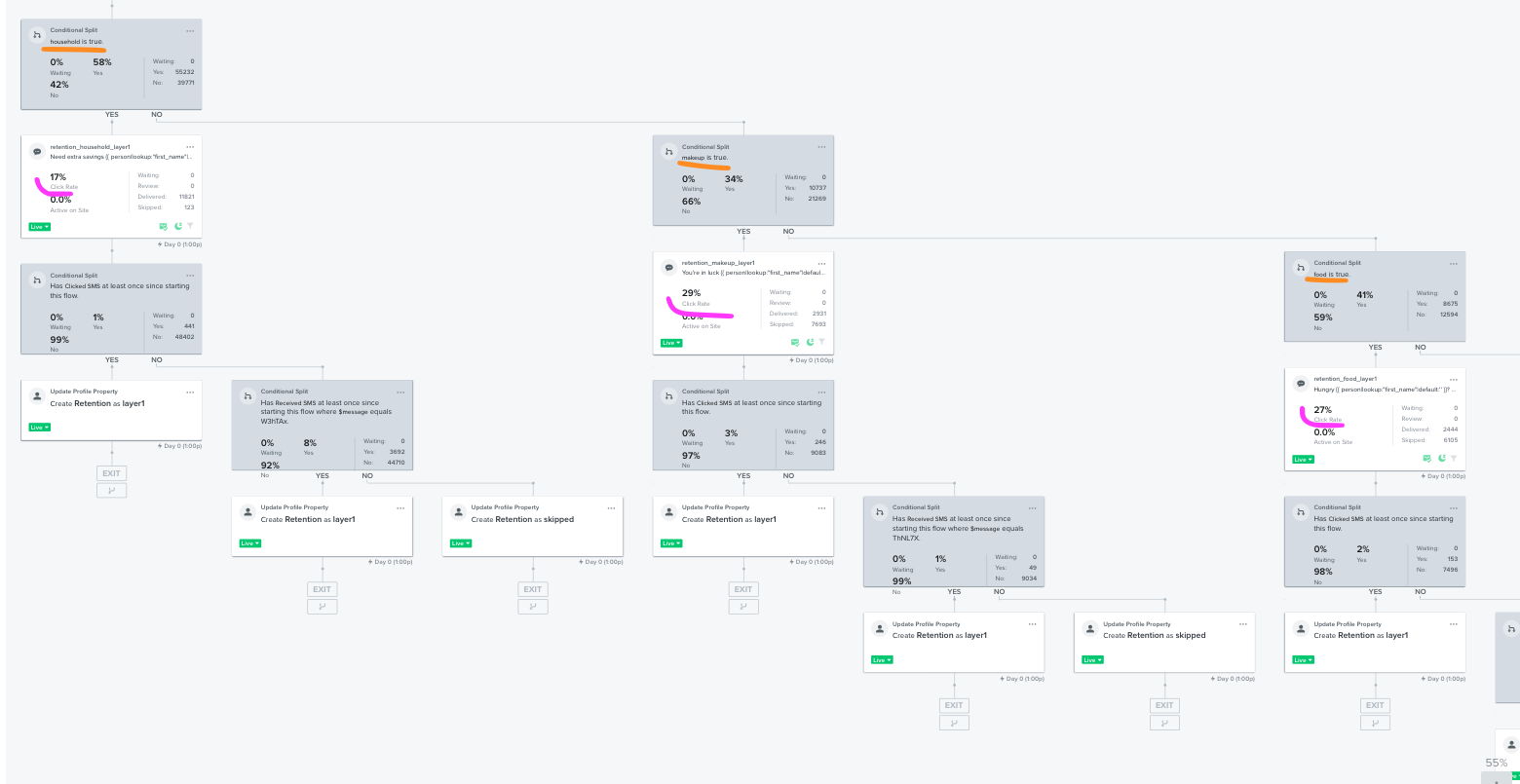Click split icon on 'makeup is true' card
The width and height of the screenshot is (1520, 784).
(x=668, y=151)
